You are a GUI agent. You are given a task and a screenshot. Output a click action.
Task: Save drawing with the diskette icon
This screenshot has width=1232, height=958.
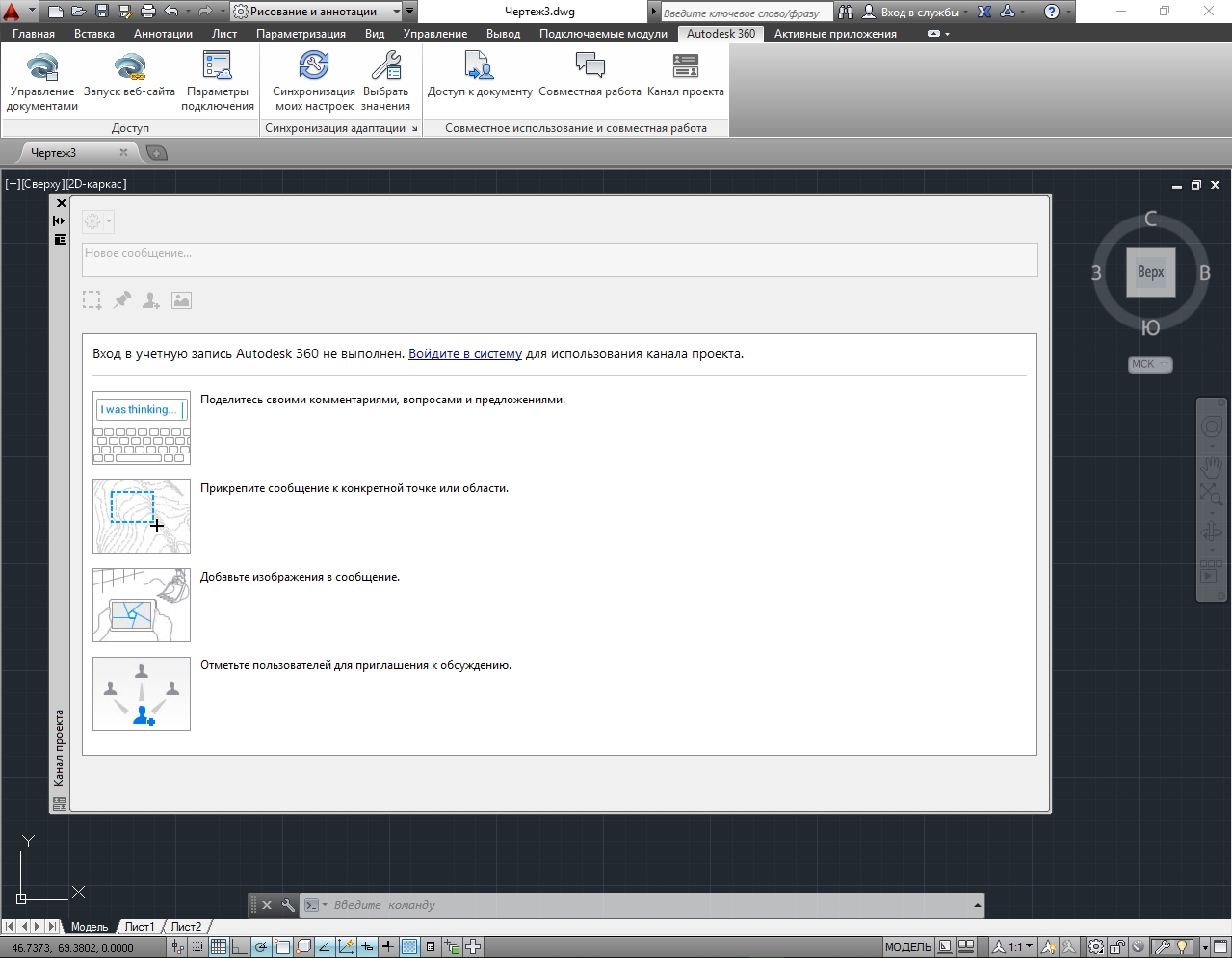[x=102, y=12]
